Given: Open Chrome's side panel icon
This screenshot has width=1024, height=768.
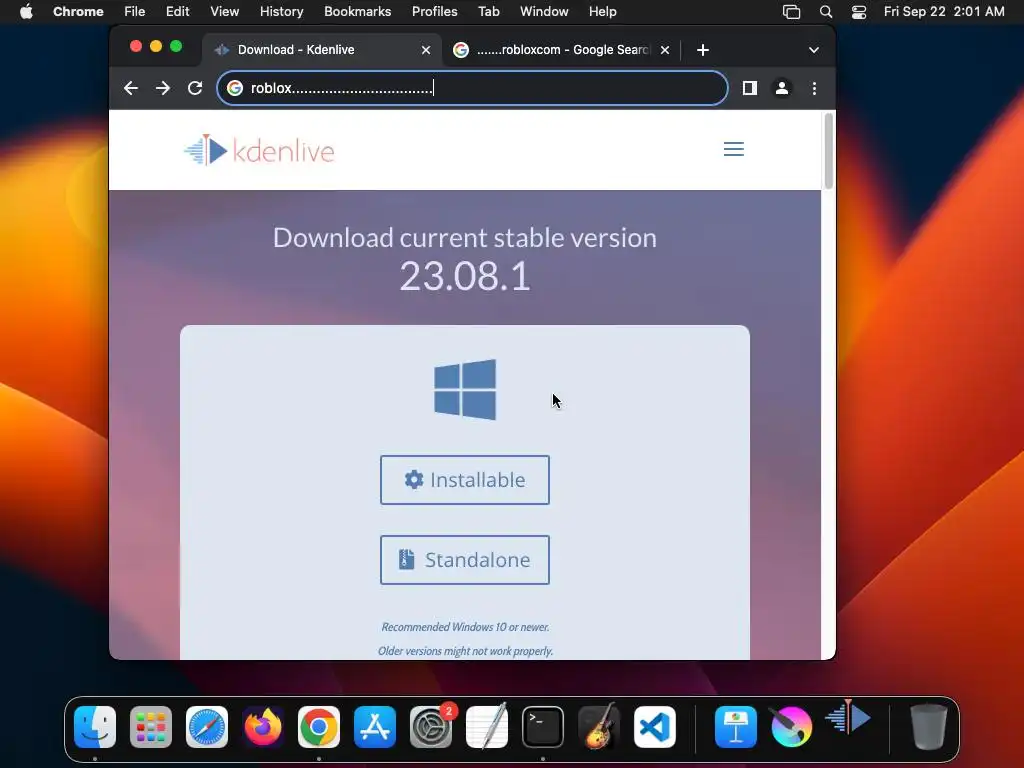Looking at the screenshot, I should coord(750,88).
